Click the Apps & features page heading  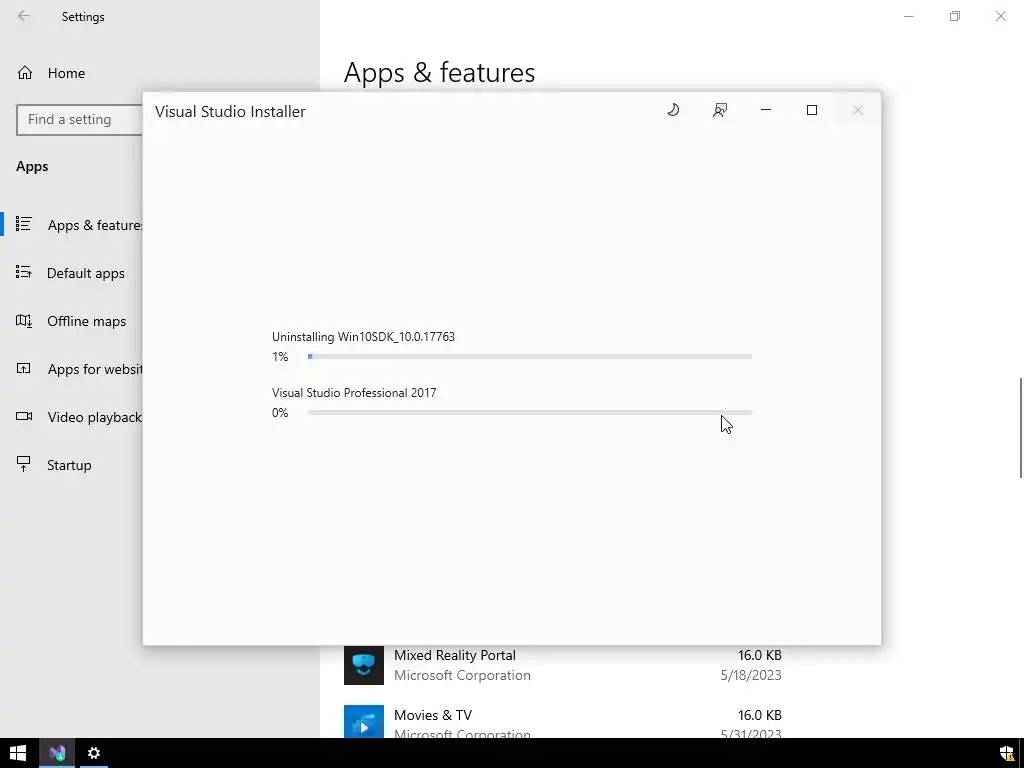(x=440, y=72)
